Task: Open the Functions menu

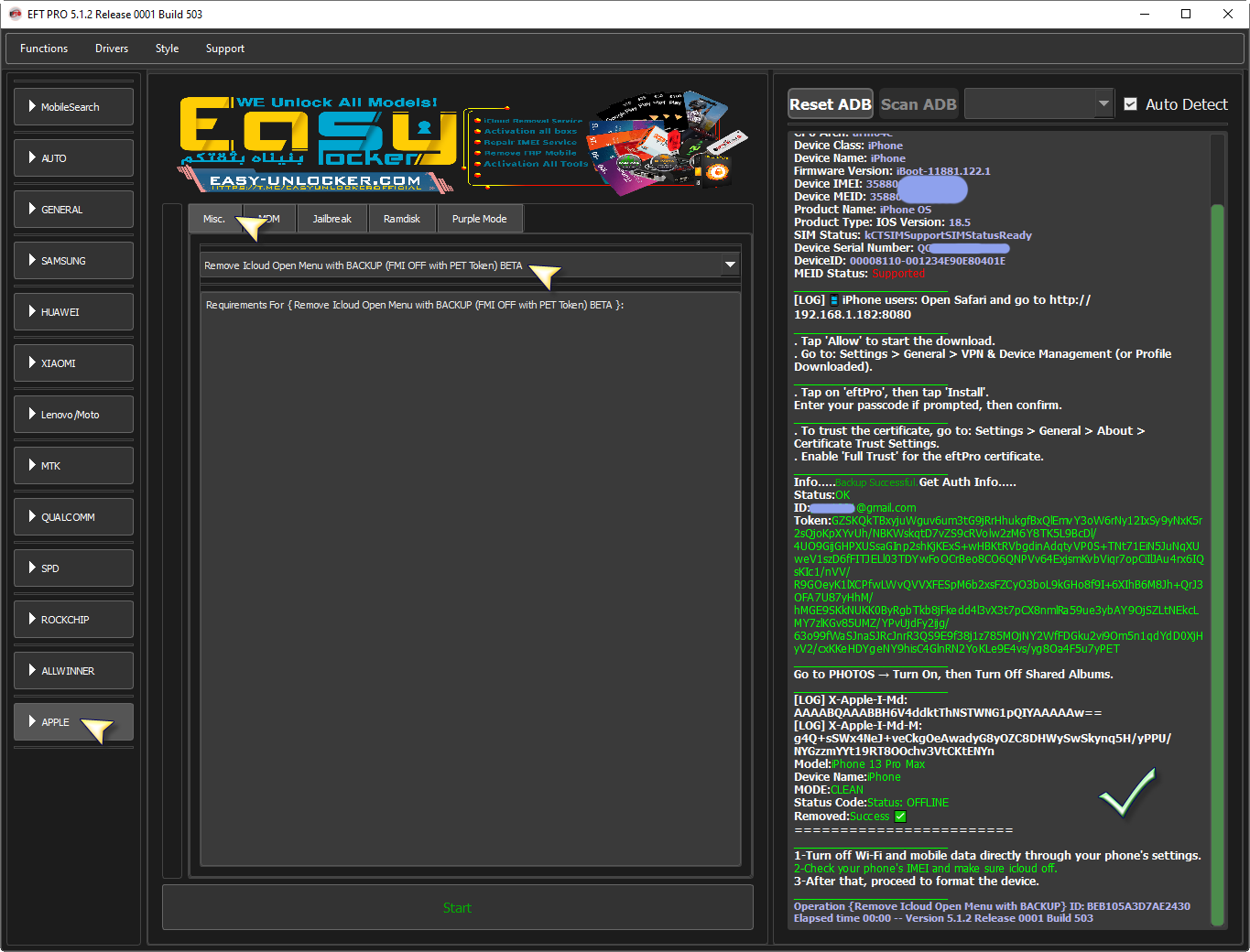Action: (44, 49)
